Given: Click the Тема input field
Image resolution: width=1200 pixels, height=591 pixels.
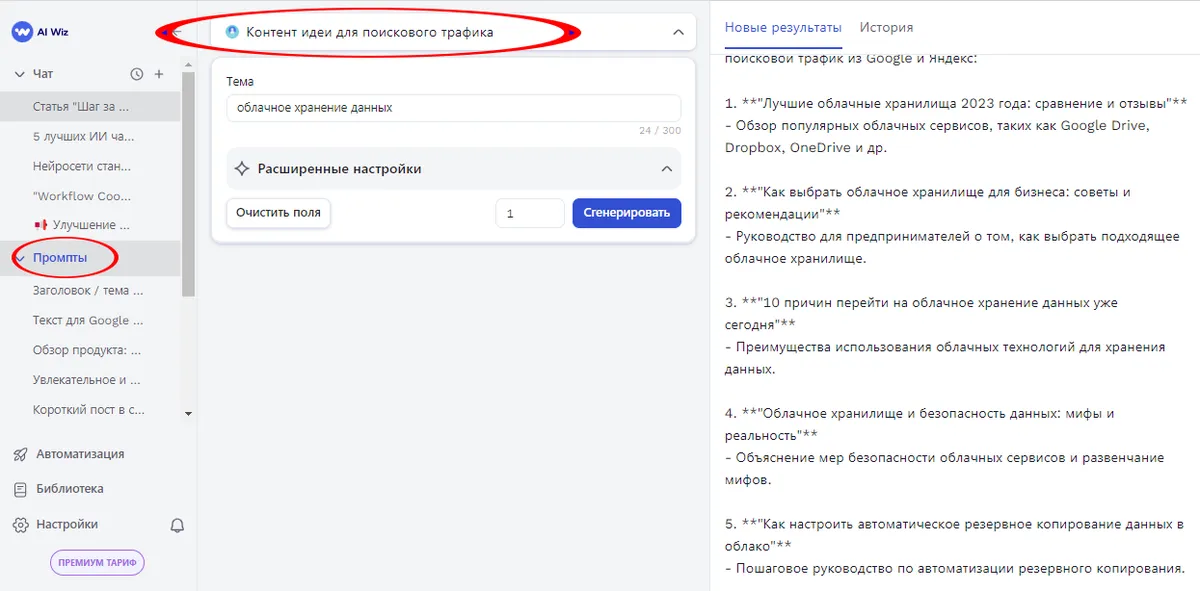Looking at the screenshot, I should pos(453,107).
